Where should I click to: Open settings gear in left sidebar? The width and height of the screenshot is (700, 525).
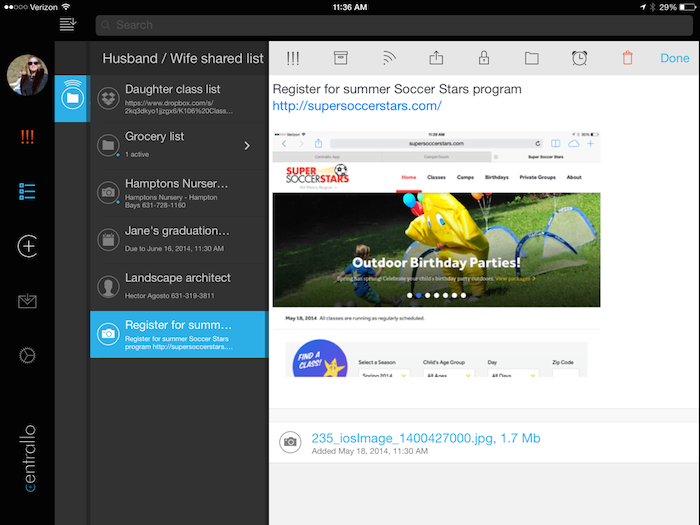(27, 355)
